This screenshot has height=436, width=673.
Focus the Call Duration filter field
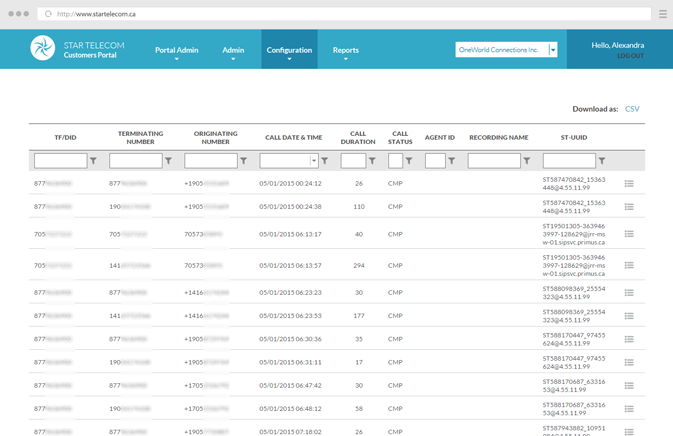coord(353,161)
